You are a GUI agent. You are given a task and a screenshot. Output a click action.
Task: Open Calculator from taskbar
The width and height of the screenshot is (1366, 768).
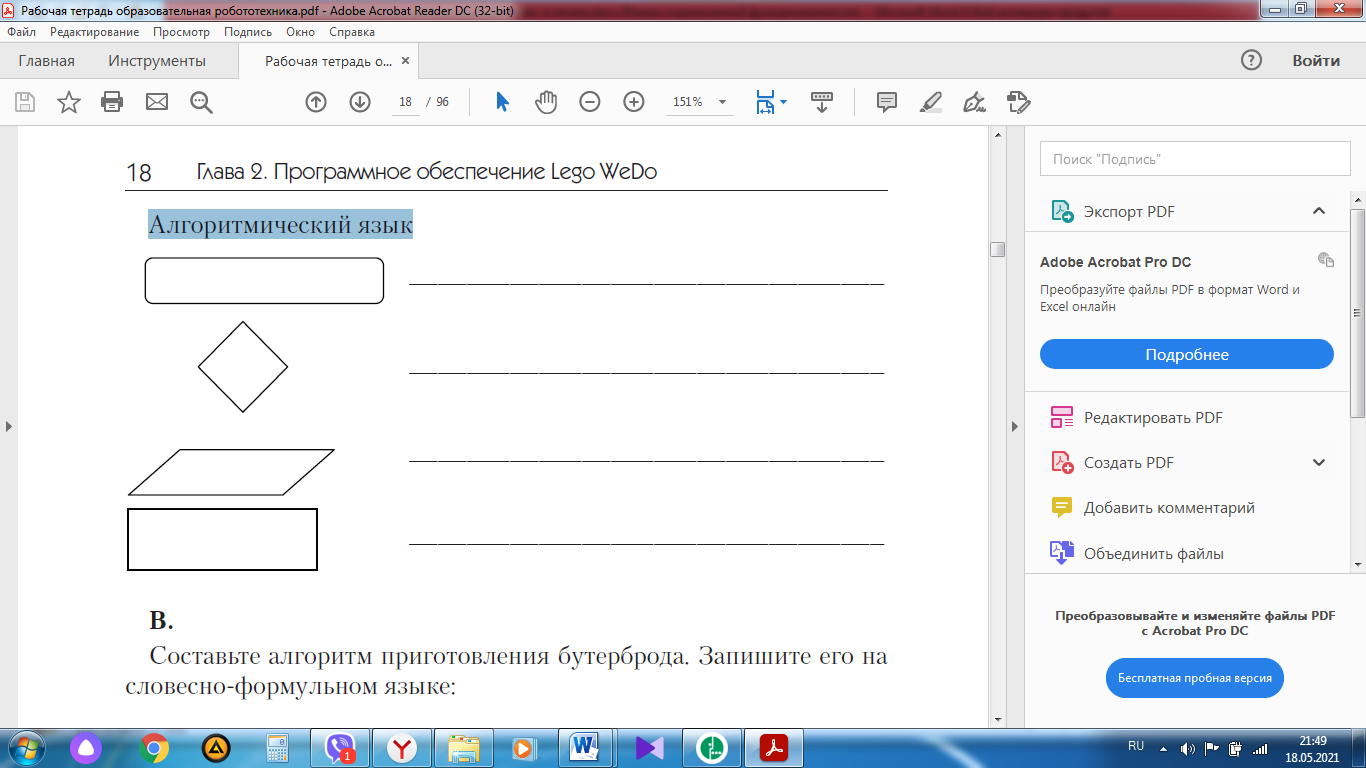277,747
